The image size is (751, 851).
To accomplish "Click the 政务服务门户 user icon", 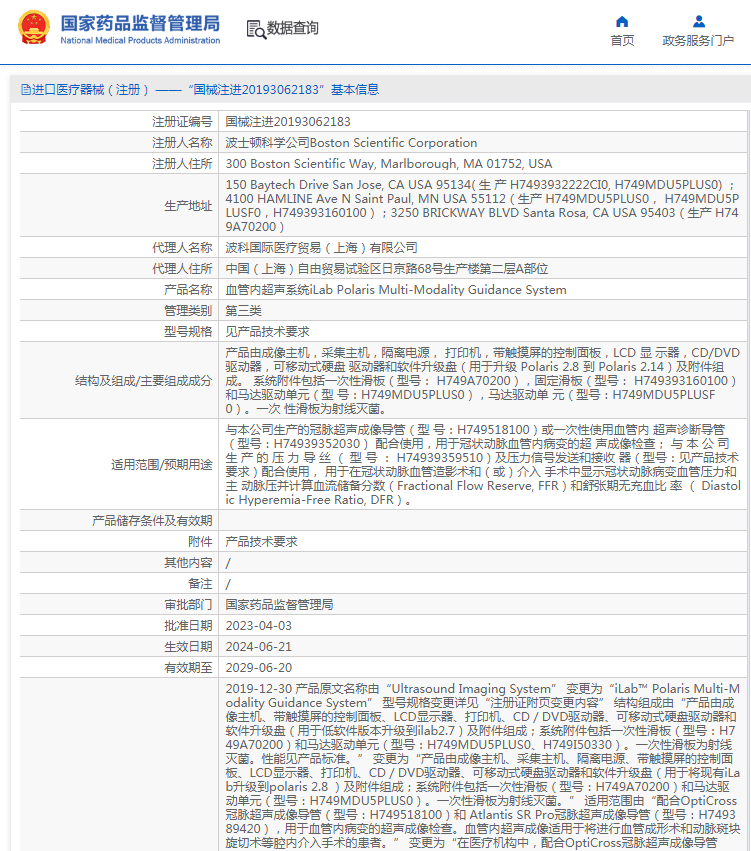I will point(699,22).
